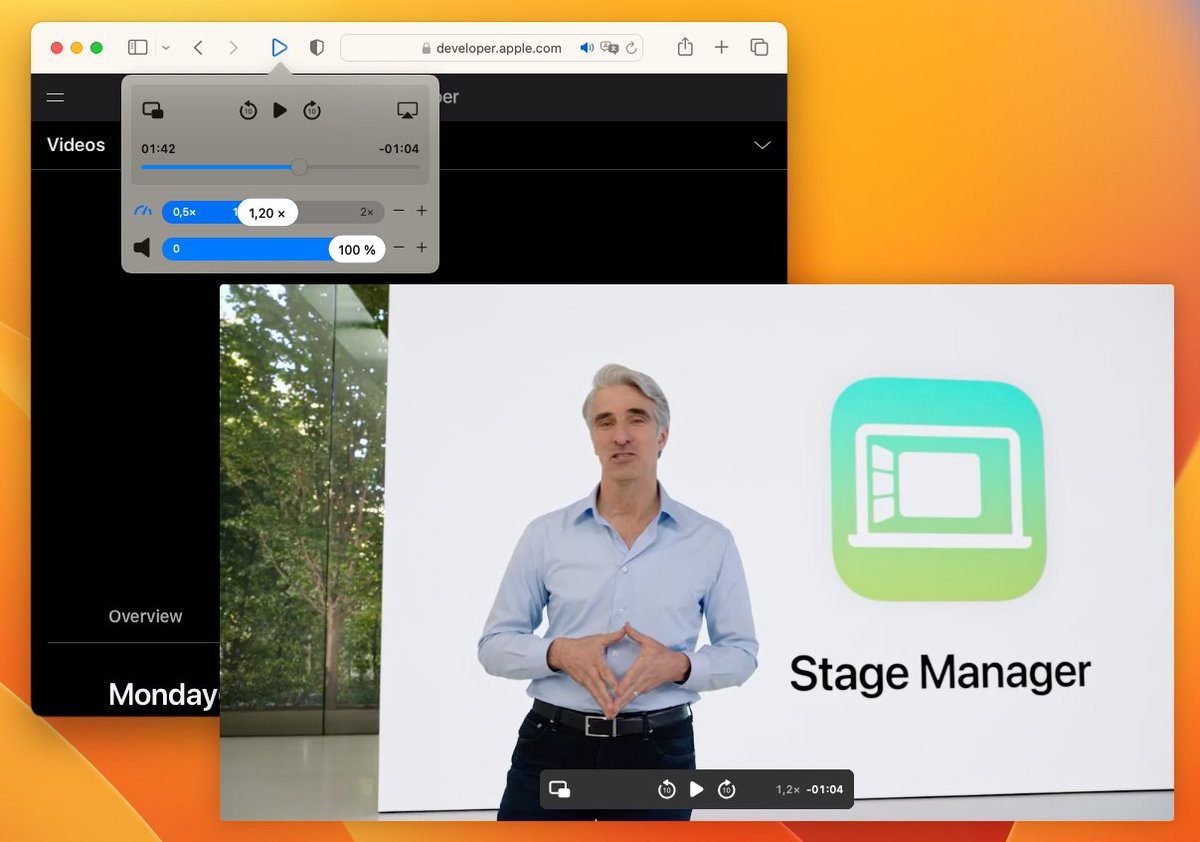Skip forward 10 seconds in PiP overlay

click(x=727, y=790)
